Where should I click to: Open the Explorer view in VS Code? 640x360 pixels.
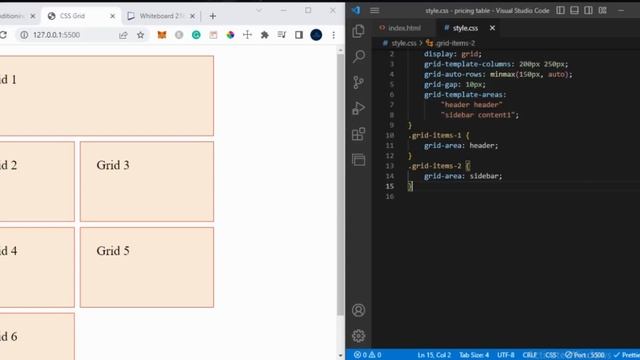(x=358, y=31)
